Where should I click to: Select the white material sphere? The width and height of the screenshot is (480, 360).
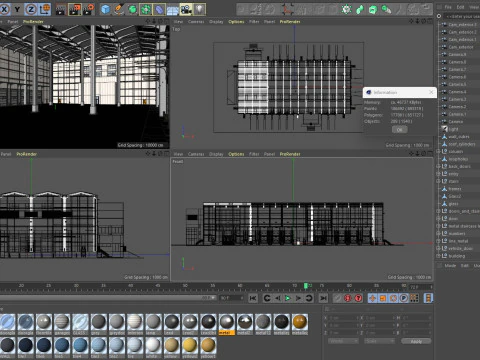[x=153, y=346]
